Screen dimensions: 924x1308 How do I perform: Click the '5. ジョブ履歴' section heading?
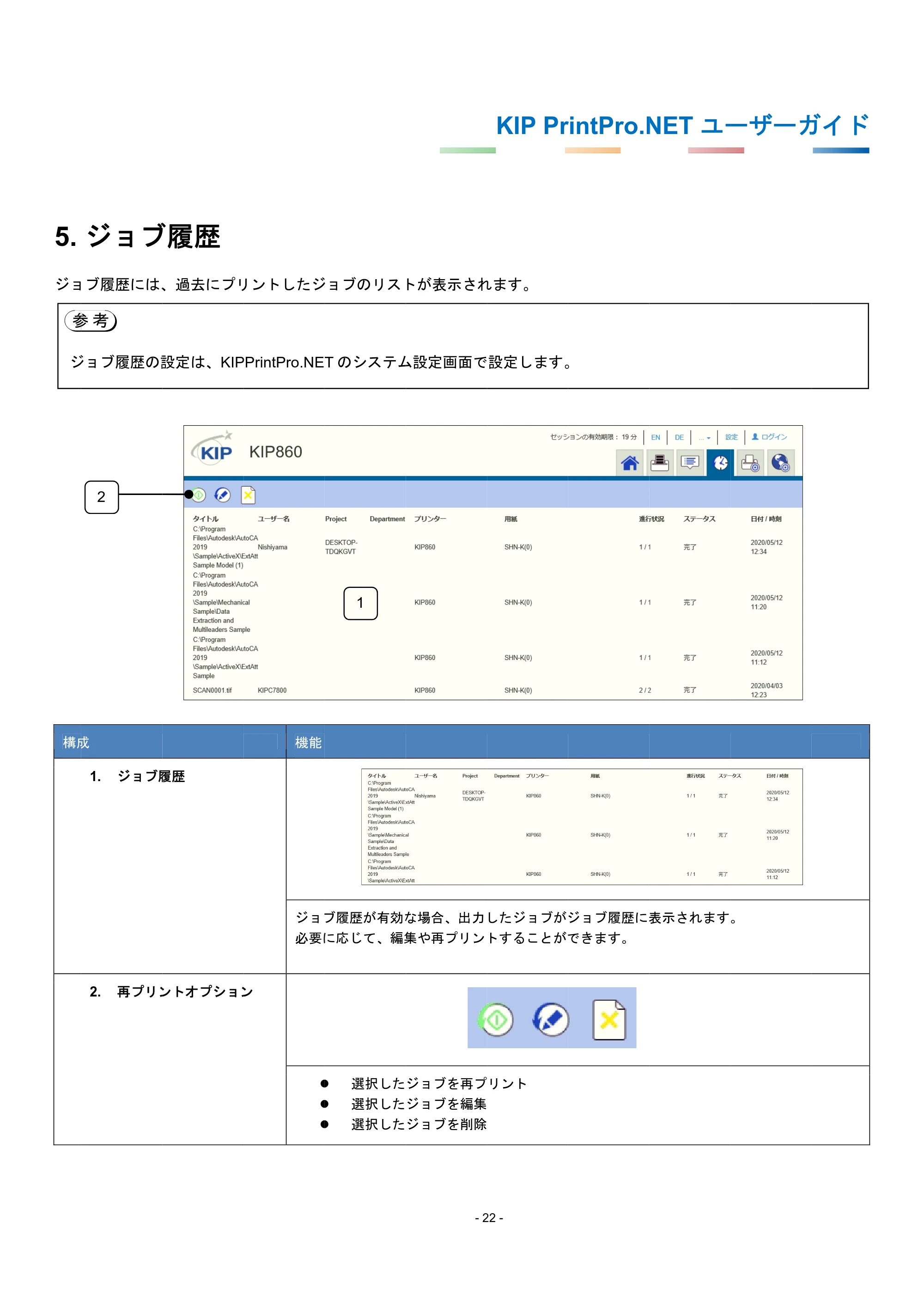(x=137, y=236)
